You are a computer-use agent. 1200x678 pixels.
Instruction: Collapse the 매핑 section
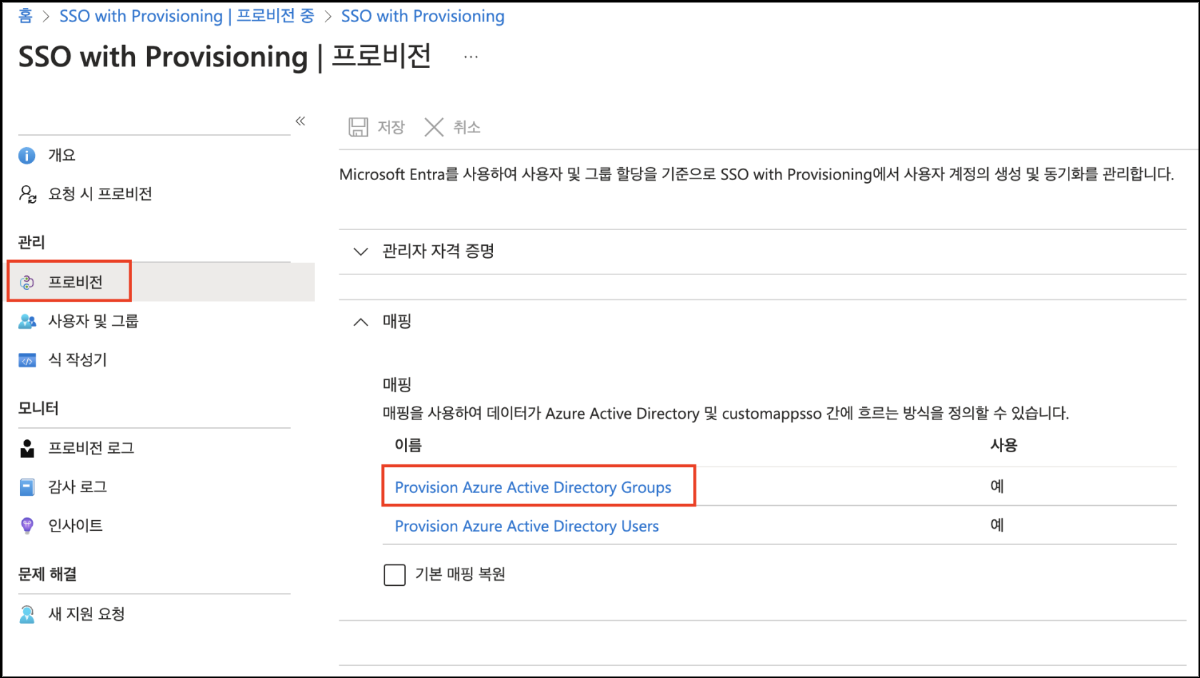(361, 322)
